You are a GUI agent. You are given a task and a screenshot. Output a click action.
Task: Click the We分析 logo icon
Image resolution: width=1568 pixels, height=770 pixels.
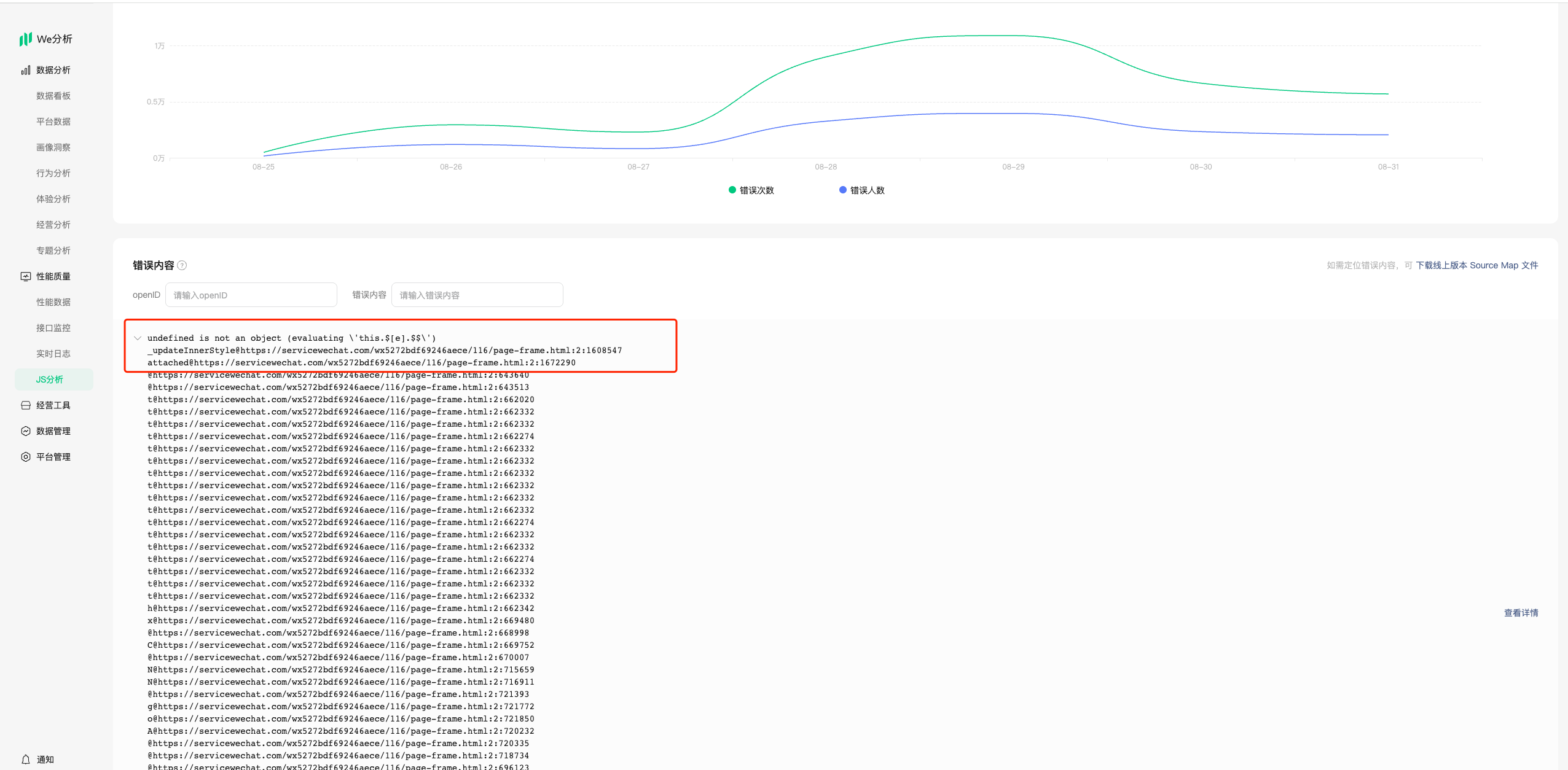(x=25, y=39)
